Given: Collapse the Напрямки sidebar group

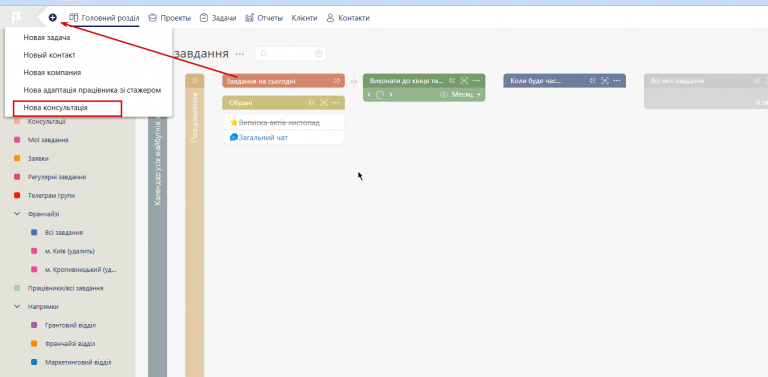Looking at the screenshot, I should tap(17, 306).
